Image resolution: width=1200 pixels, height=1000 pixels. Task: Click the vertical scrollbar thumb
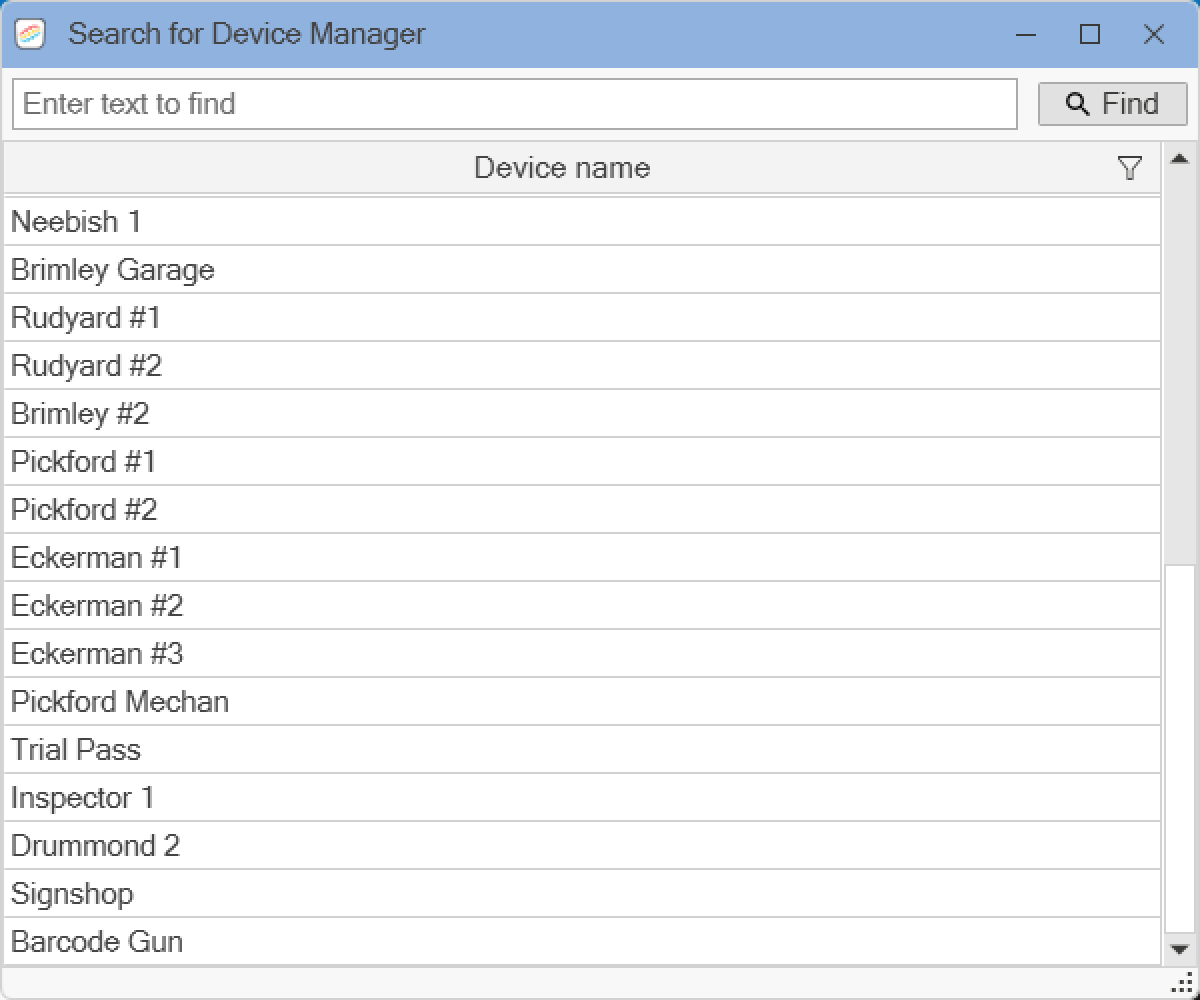point(1179,749)
